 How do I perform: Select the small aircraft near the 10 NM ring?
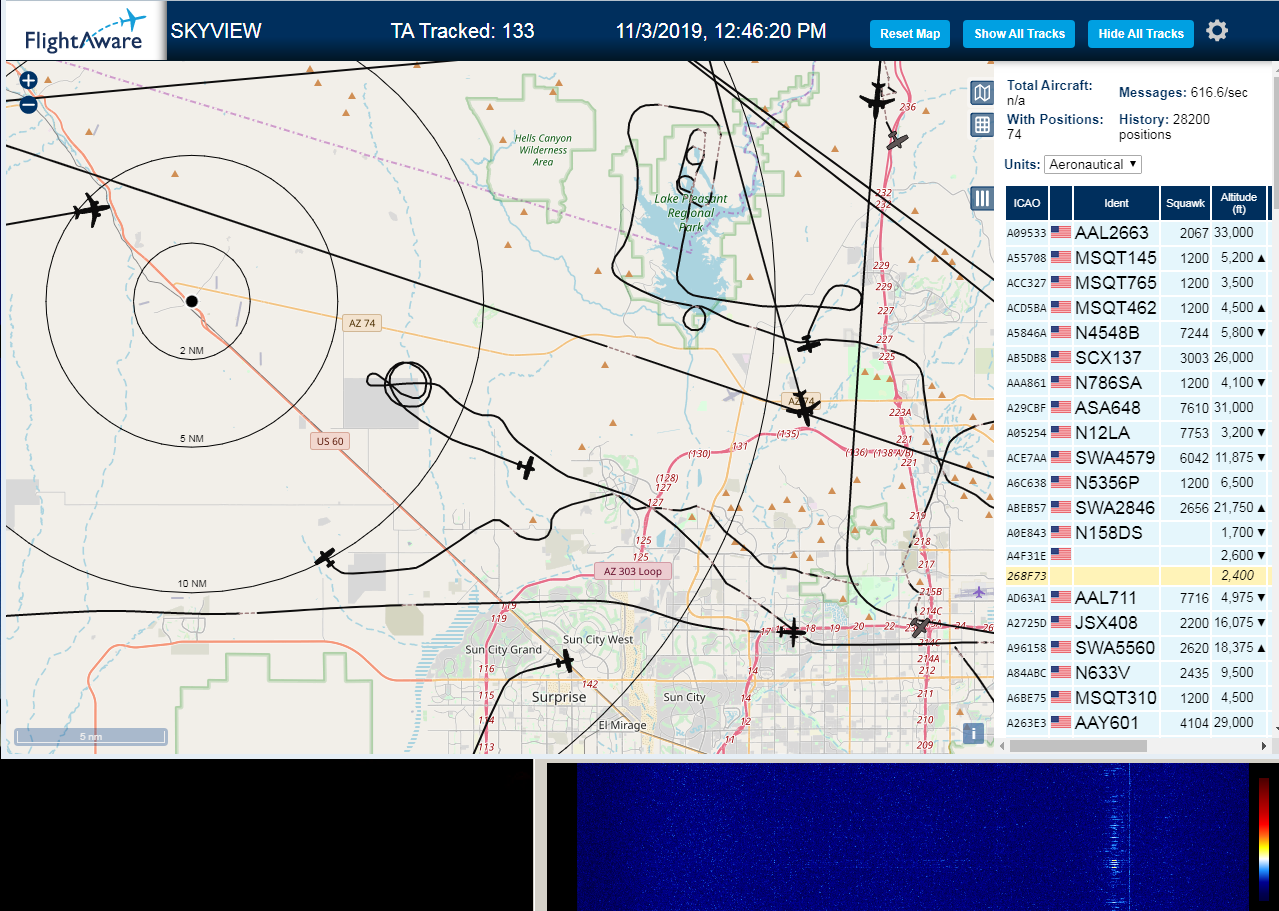[x=325, y=557]
